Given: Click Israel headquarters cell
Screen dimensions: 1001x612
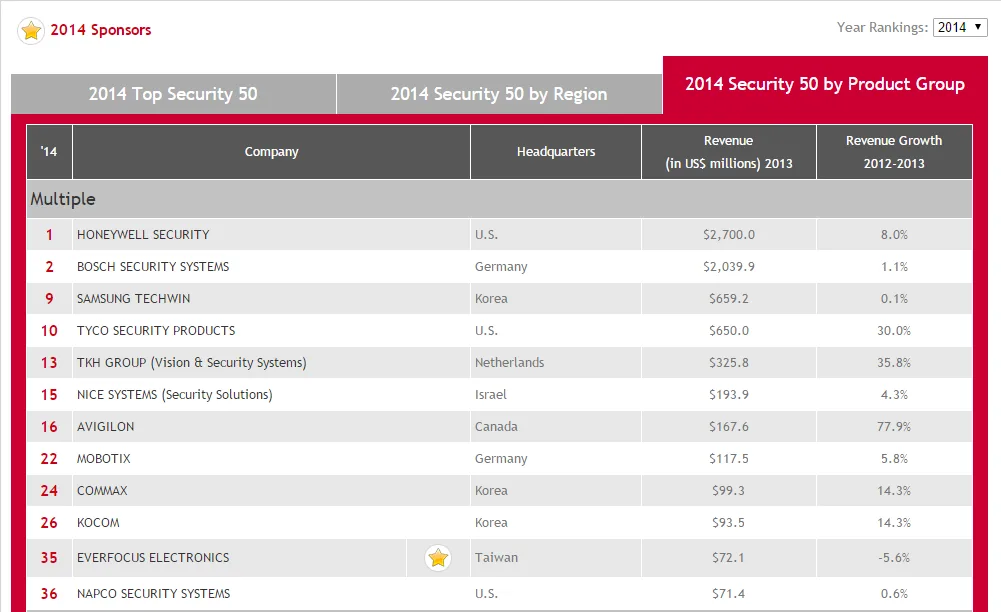Looking at the screenshot, I should 556,394.
